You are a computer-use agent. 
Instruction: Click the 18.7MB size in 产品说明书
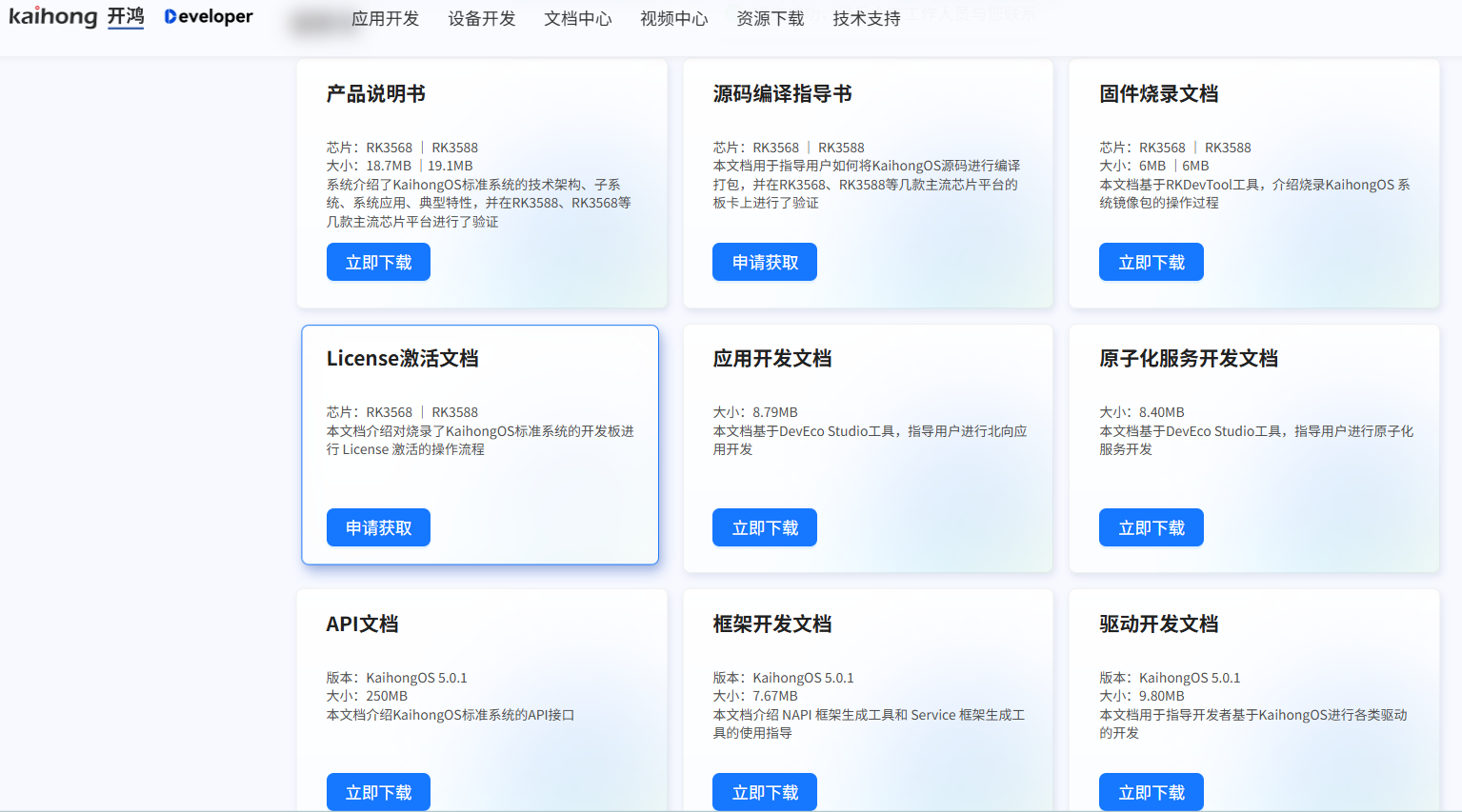pos(389,166)
